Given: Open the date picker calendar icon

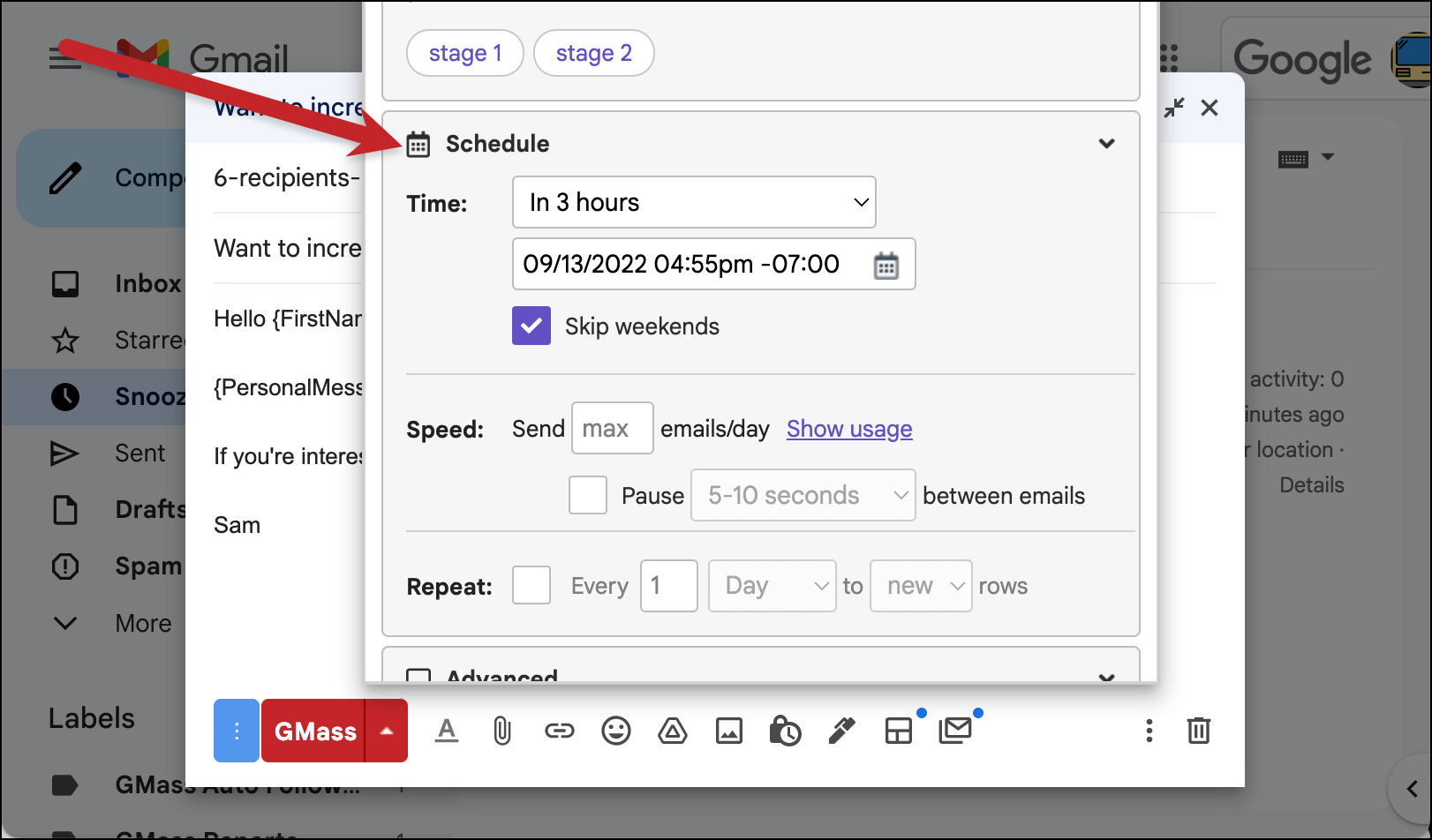Looking at the screenshot, I should tap(886, 265).
